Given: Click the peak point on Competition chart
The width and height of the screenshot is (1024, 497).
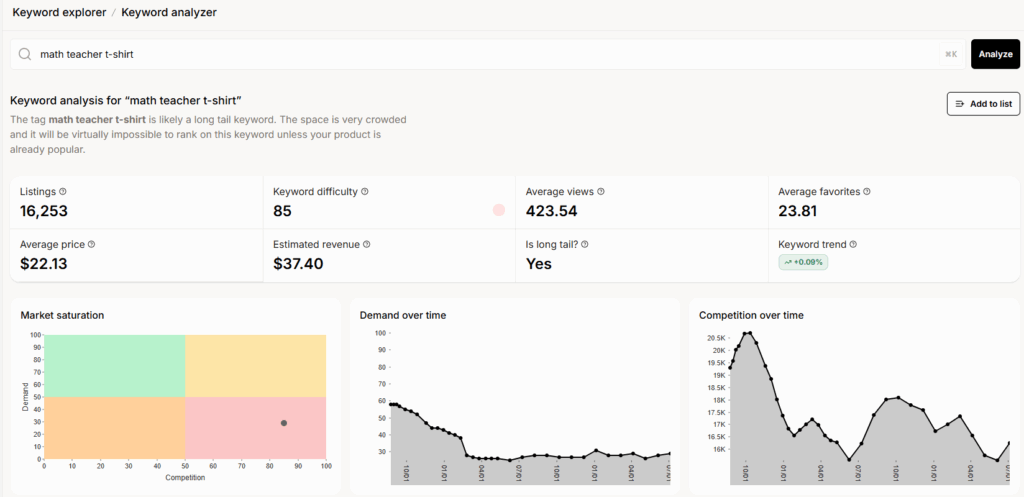Looking at the screenshot, I should pos(749,333).
